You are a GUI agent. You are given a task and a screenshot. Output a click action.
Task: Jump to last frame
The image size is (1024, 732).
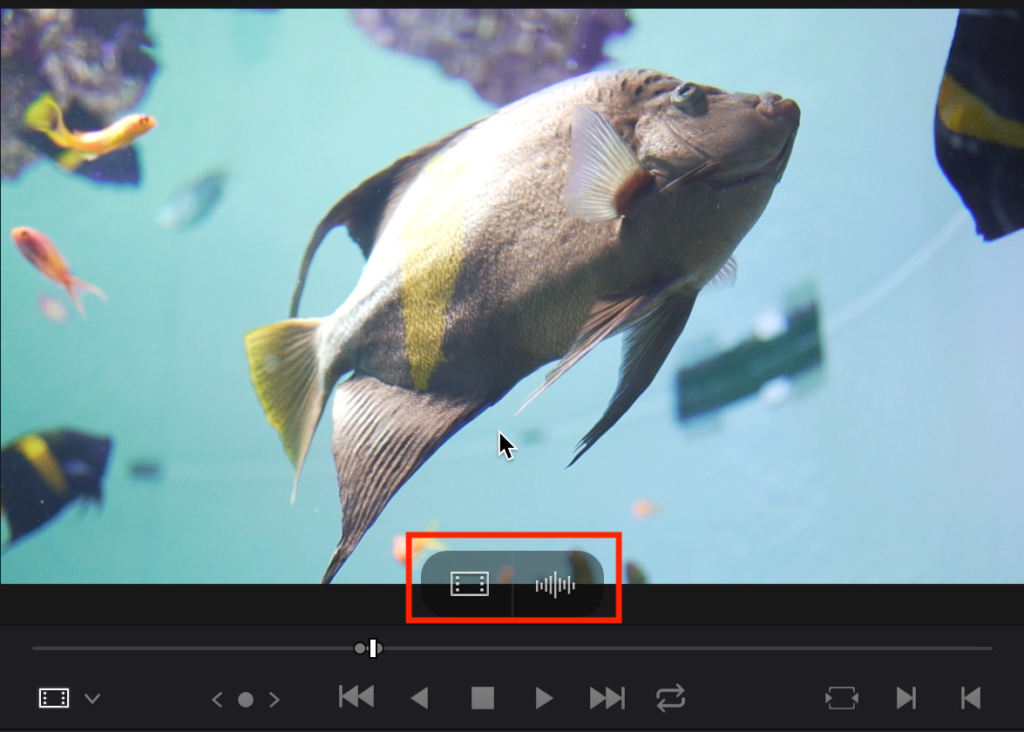pos(607,698)
